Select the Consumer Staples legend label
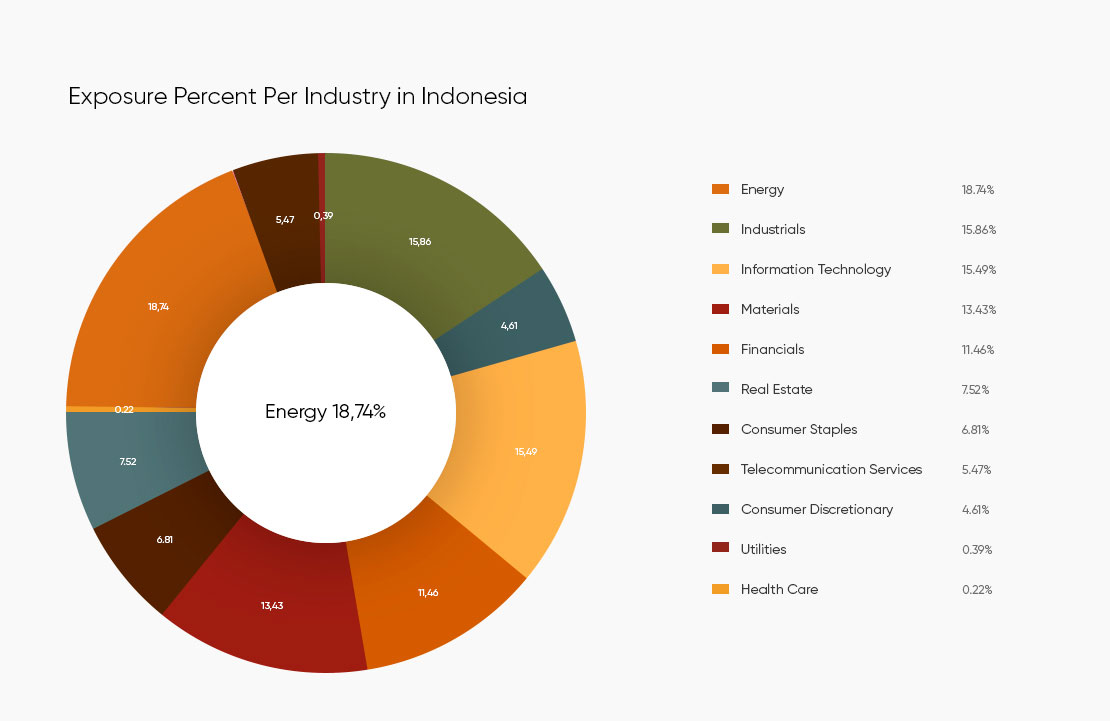Viewport: 1110px width, 721px height. [x=798, y=429]
